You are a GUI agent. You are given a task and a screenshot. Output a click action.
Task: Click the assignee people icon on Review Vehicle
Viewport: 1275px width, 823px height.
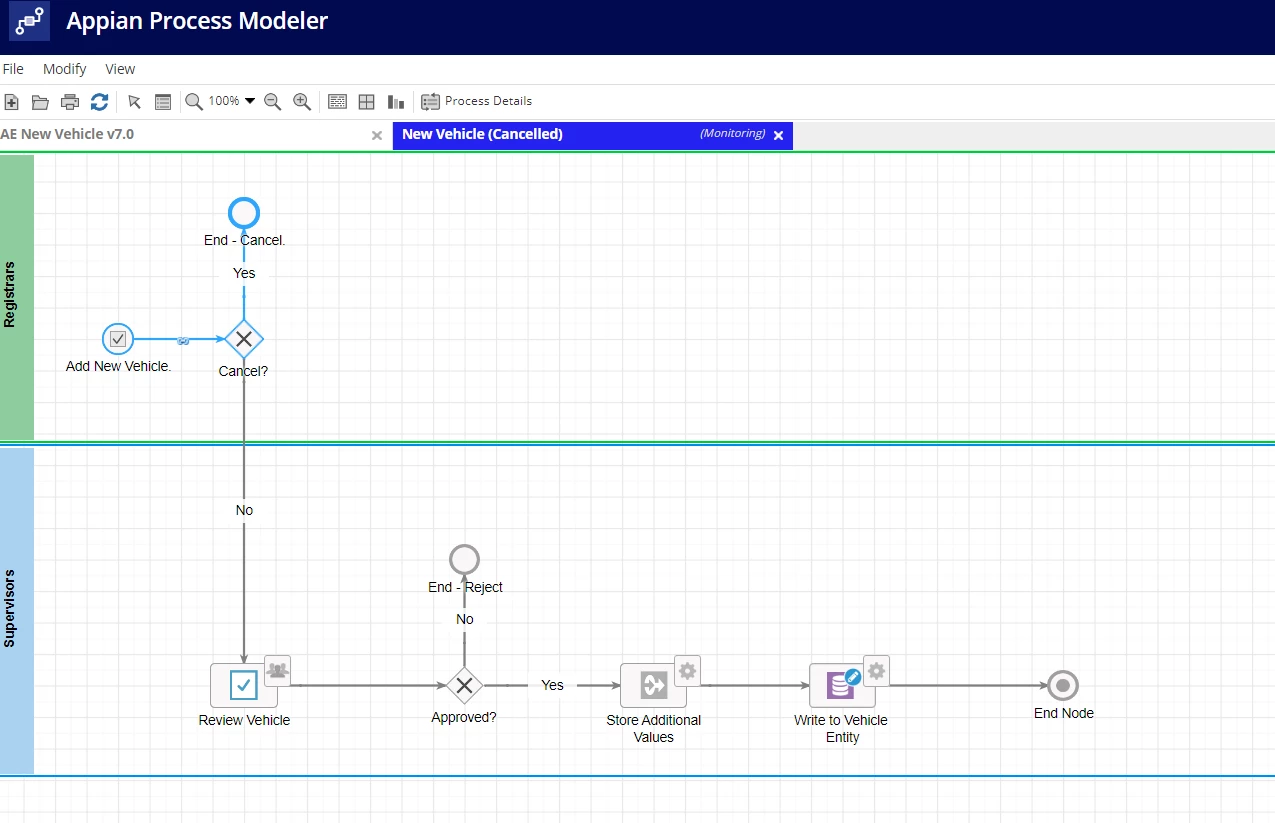[277, 670]
